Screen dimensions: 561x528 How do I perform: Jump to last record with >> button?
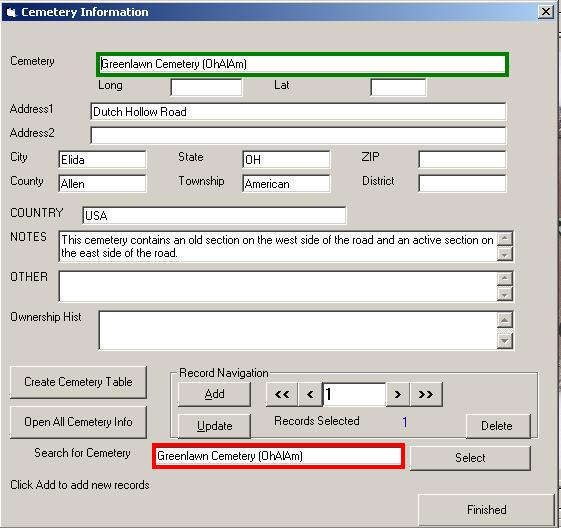(426, 394)
